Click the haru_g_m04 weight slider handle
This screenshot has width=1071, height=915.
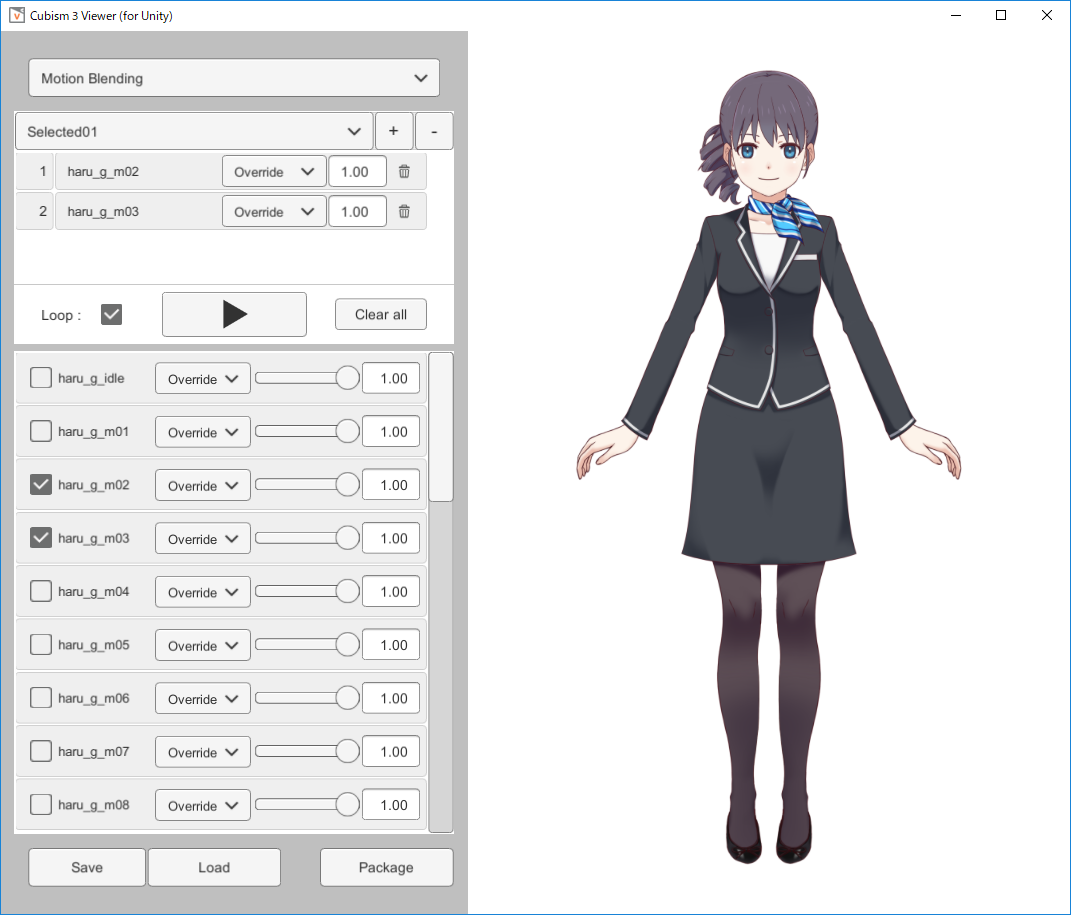pyautogui.click(x=348, y=591)
